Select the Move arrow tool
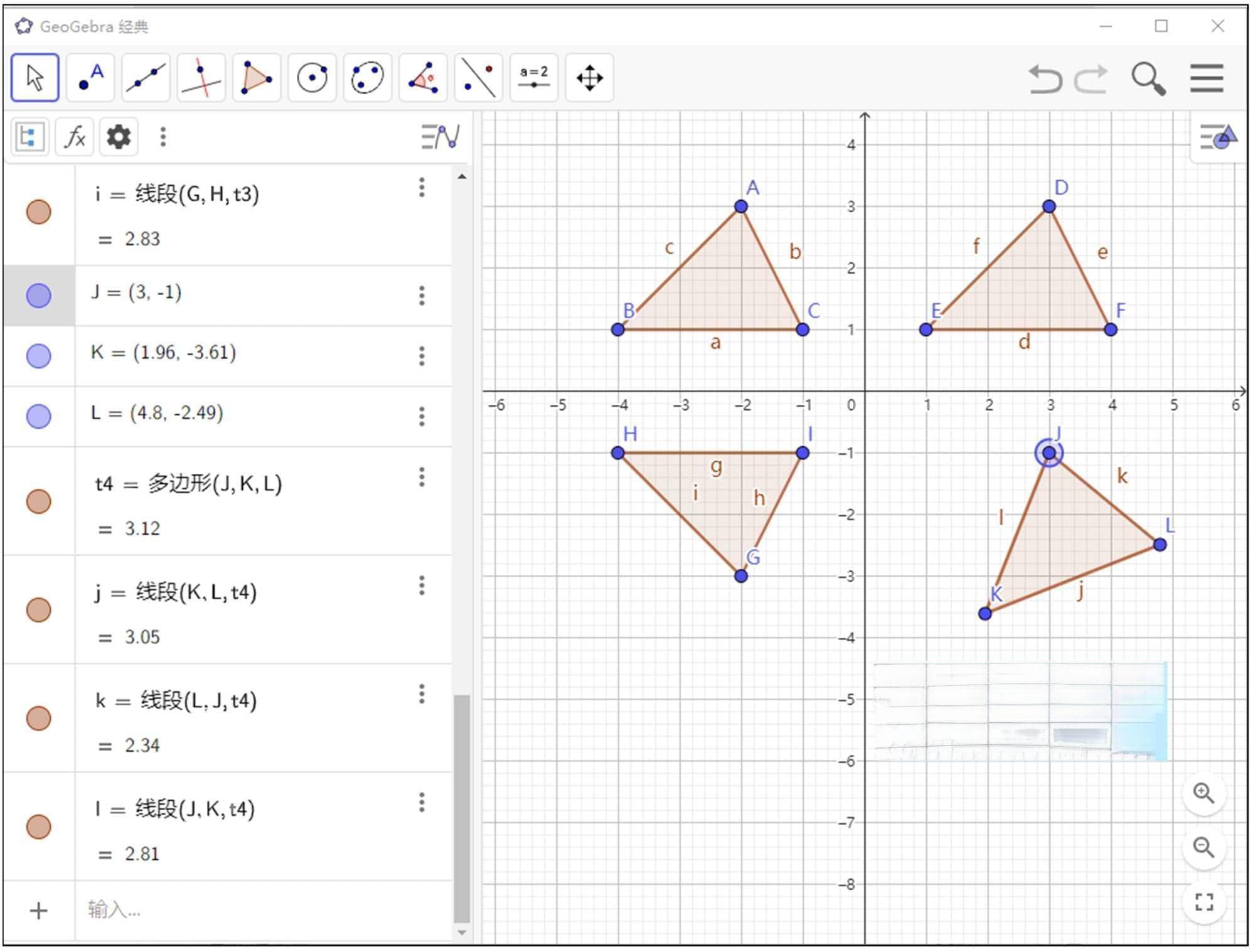Screen dimensions: 1255x952 coord(35,78)
